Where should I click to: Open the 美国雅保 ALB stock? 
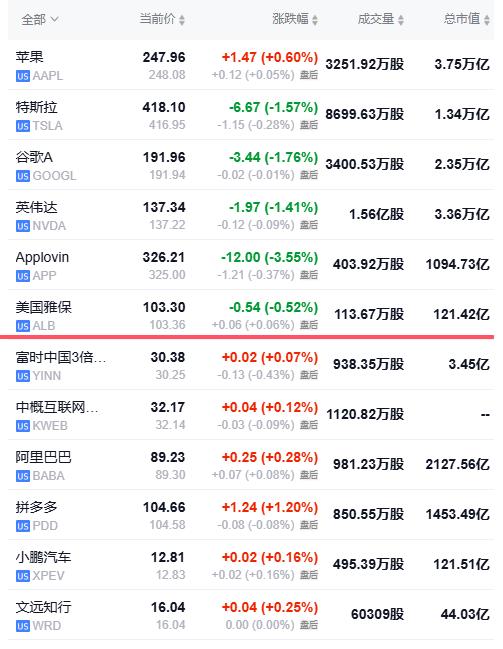(x=251, y=315)
